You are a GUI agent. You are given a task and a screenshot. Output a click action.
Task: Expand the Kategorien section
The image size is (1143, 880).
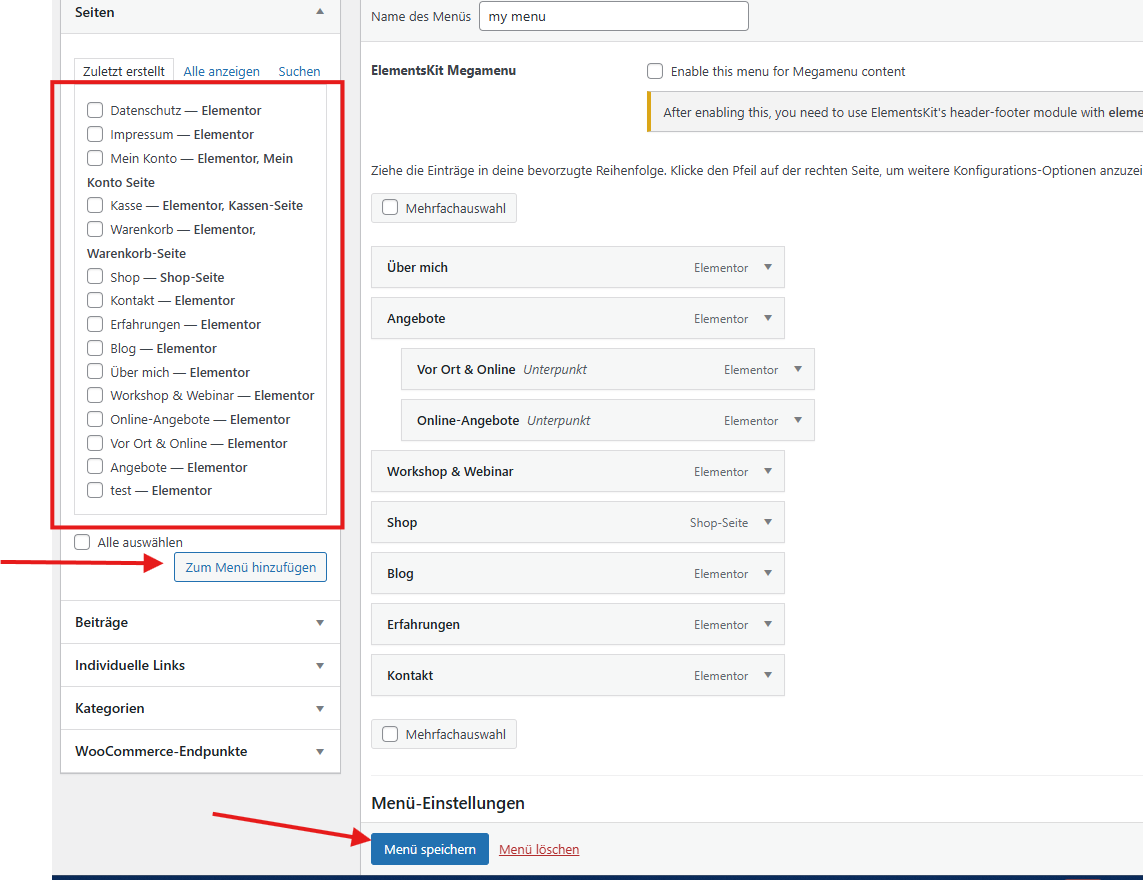point(320,708)
